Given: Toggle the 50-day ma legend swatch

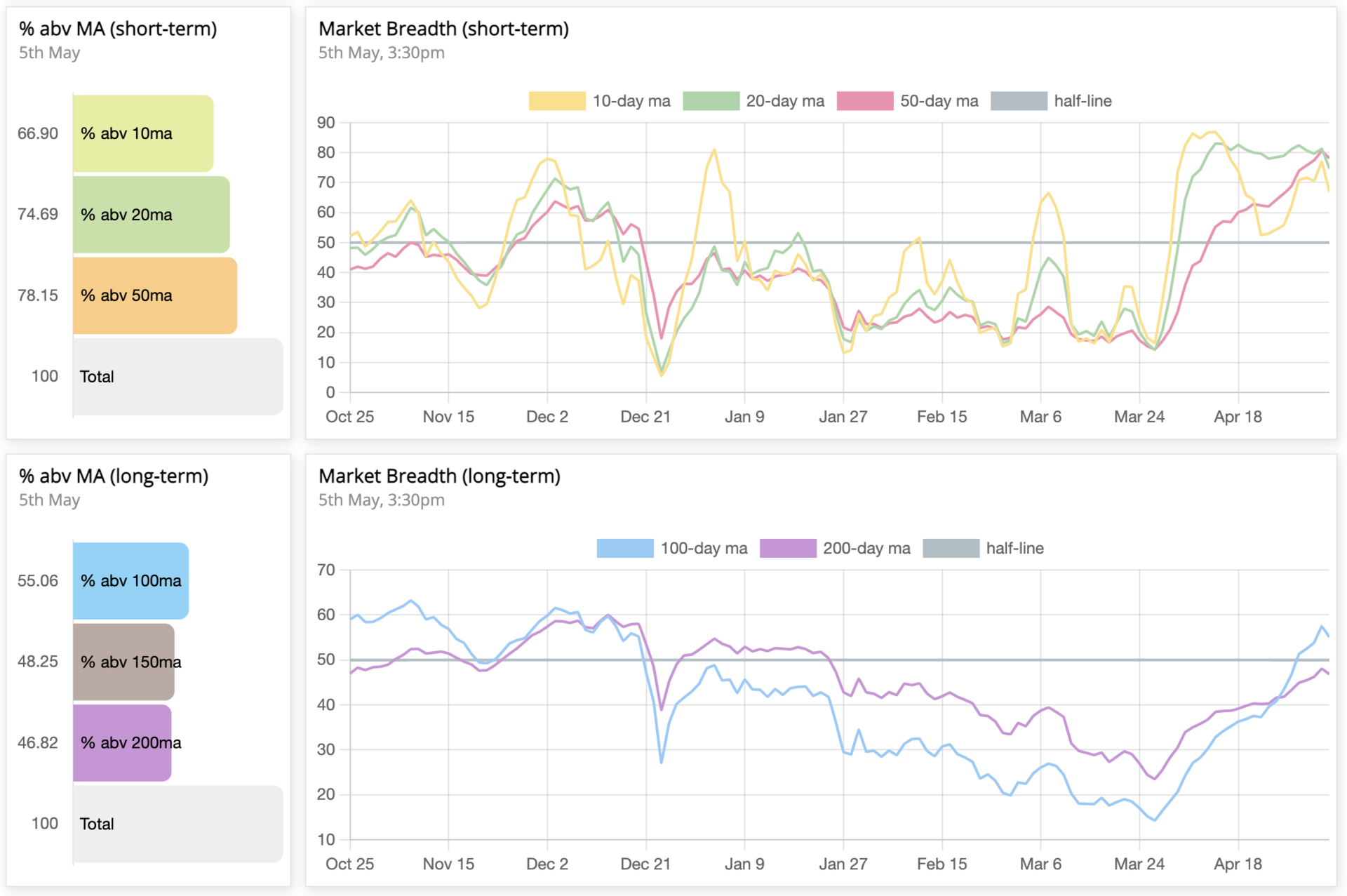Looking at the screenshot, I should (865, 101).
